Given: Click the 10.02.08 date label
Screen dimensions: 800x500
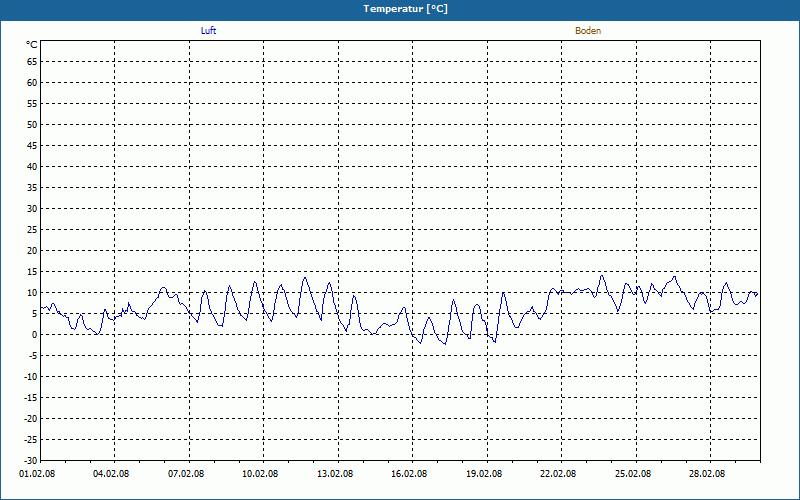Looking at the screenshot, I should [x=260, y=474].
